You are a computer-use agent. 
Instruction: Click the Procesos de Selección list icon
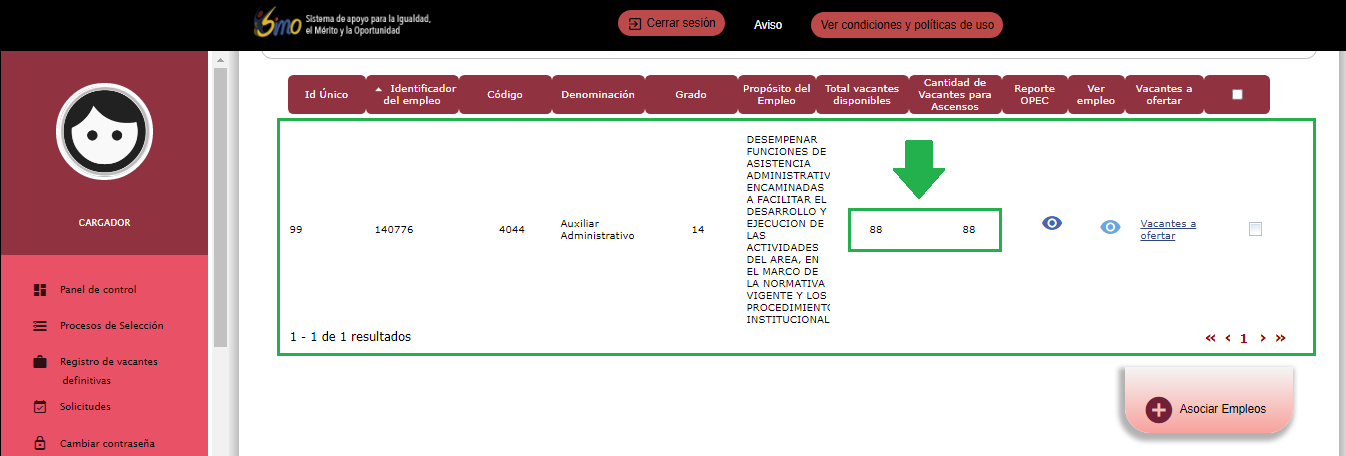[x=40, y=326]
